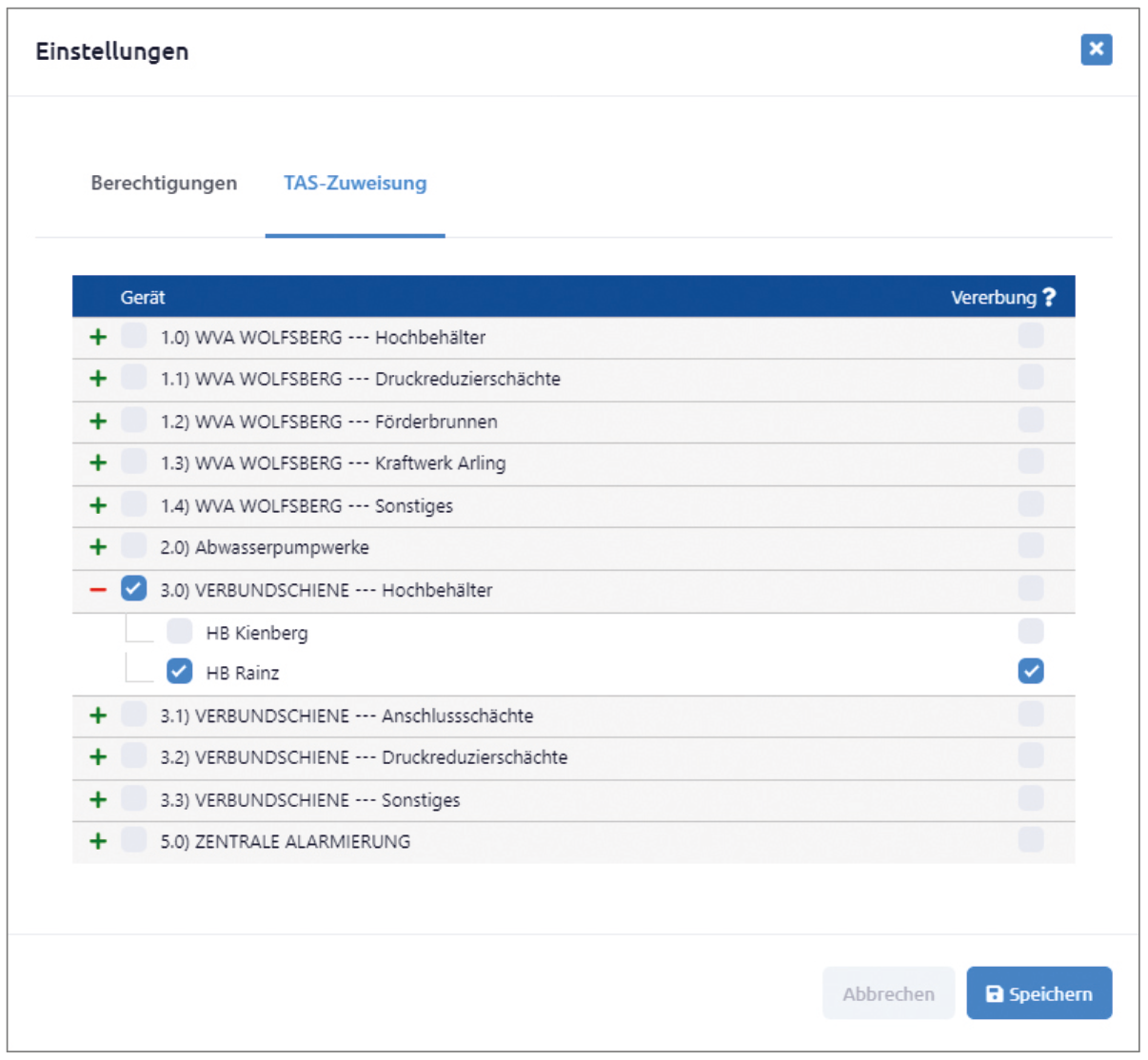1148x1060 pixels.
Task: Expand 1.1) Druckreduzierschächte row
Action: [98, 379]
